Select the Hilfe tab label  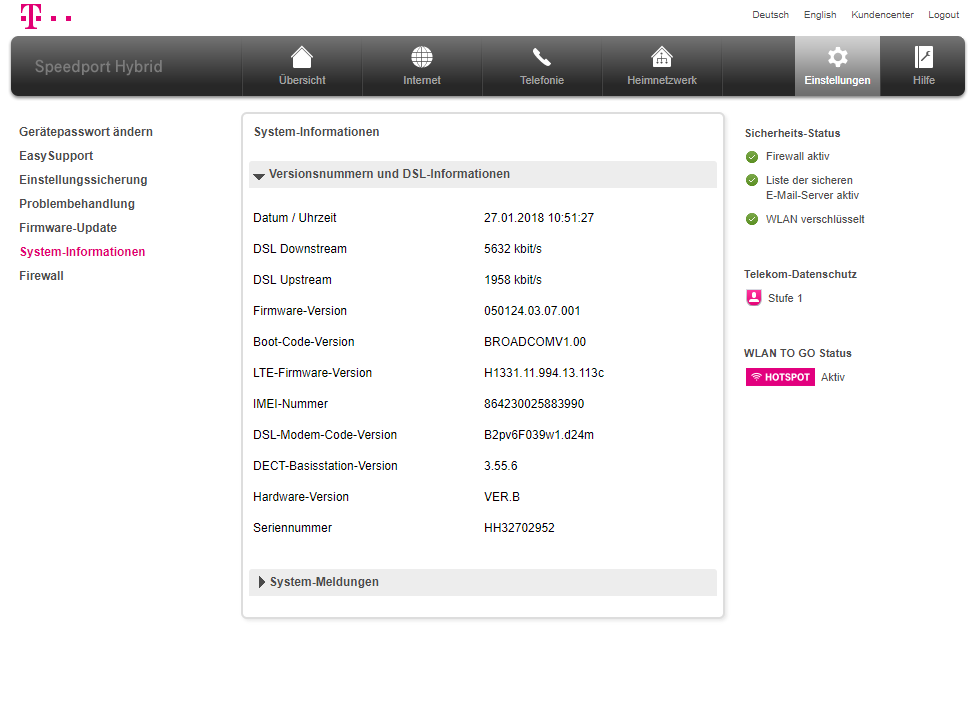(923, 81)
